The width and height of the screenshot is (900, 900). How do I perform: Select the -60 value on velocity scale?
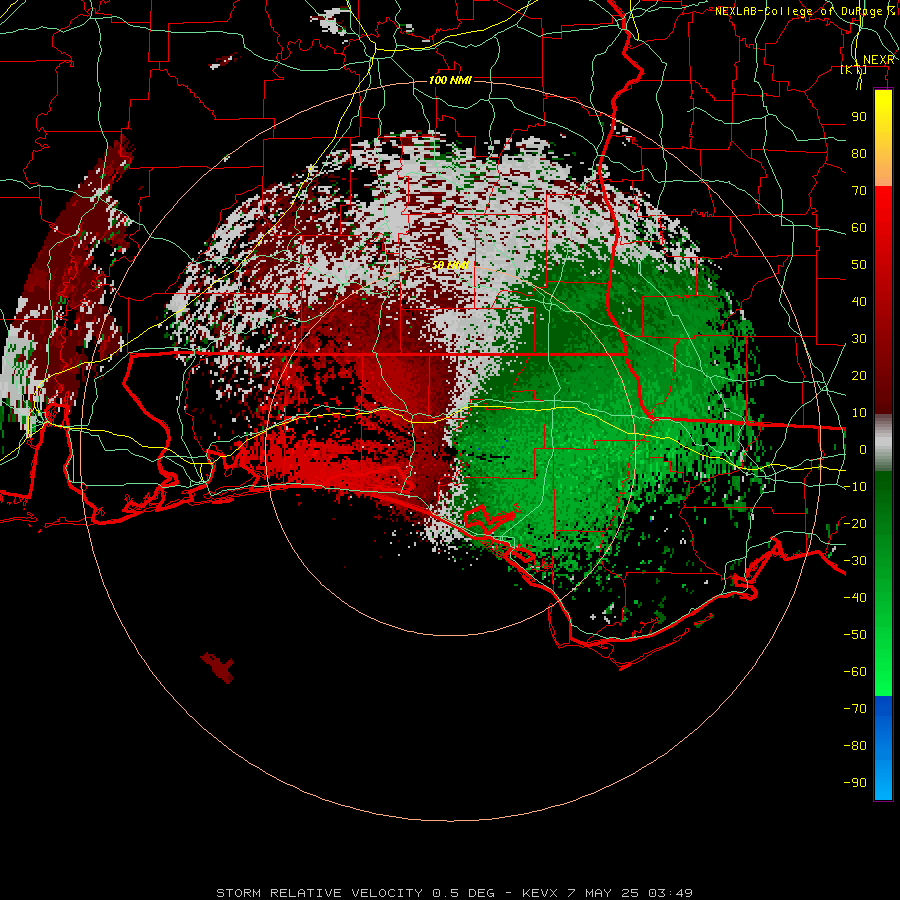[855, 672]
